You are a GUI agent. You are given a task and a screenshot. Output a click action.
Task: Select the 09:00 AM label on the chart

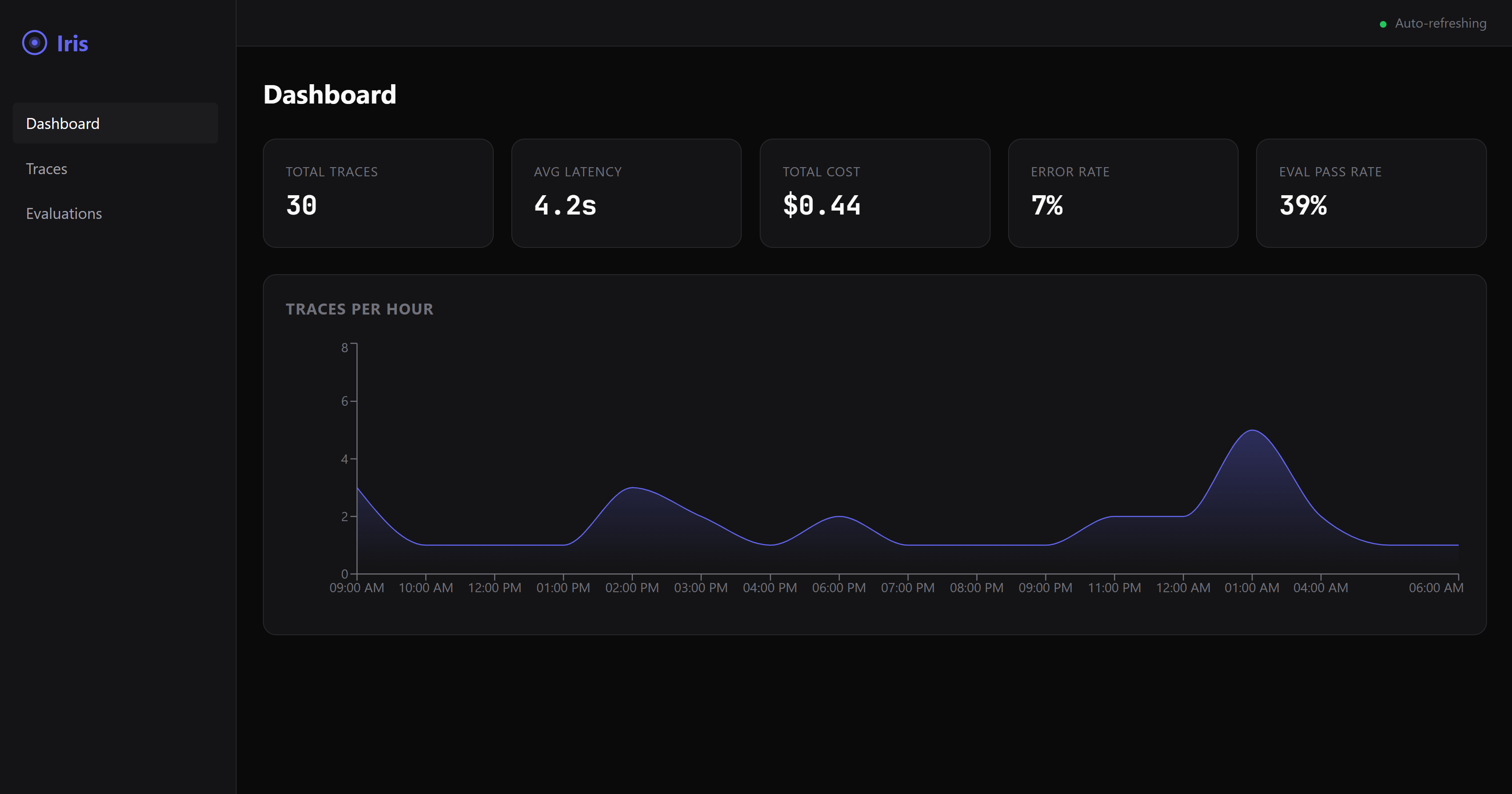(356, 587)
